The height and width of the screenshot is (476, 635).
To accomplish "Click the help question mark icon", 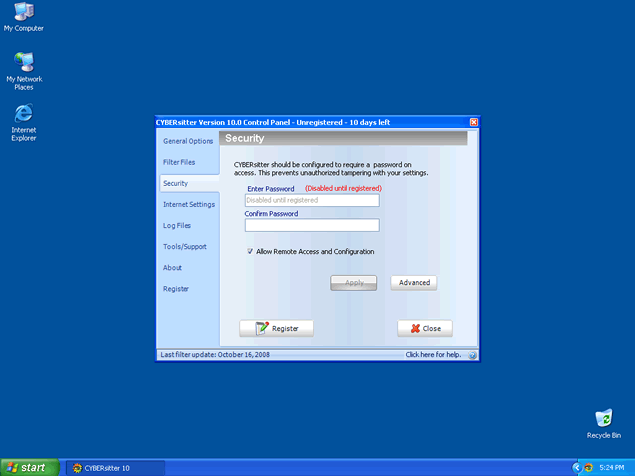I will 472,355.
